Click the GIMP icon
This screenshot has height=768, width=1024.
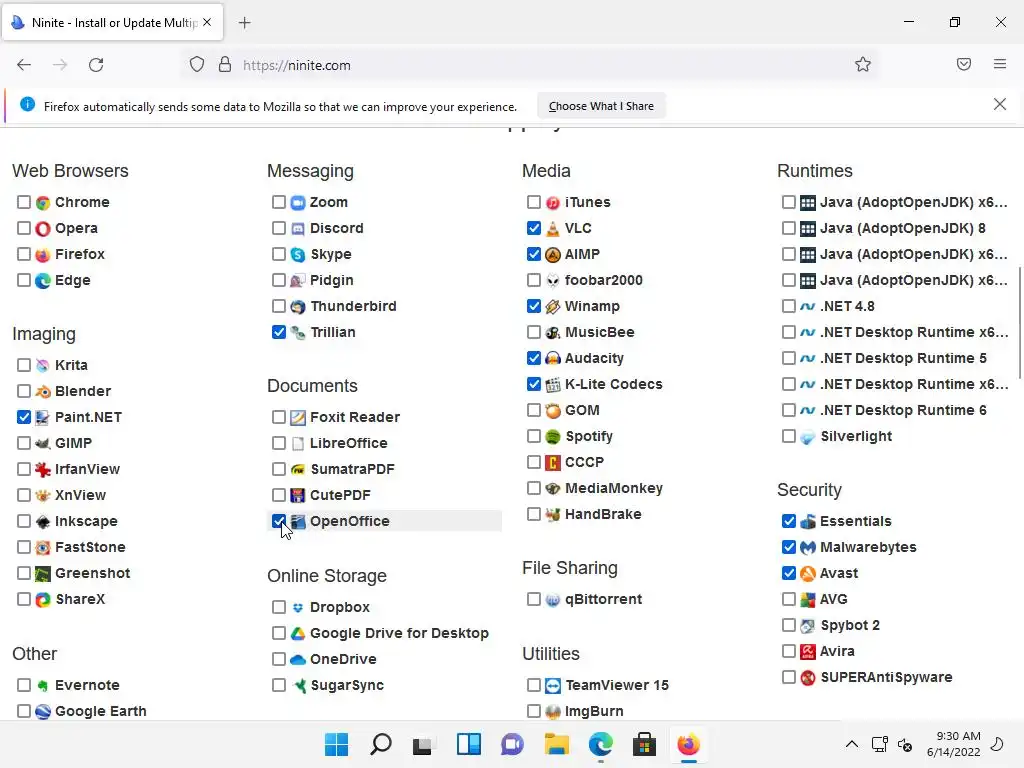(x=43, y=443)
